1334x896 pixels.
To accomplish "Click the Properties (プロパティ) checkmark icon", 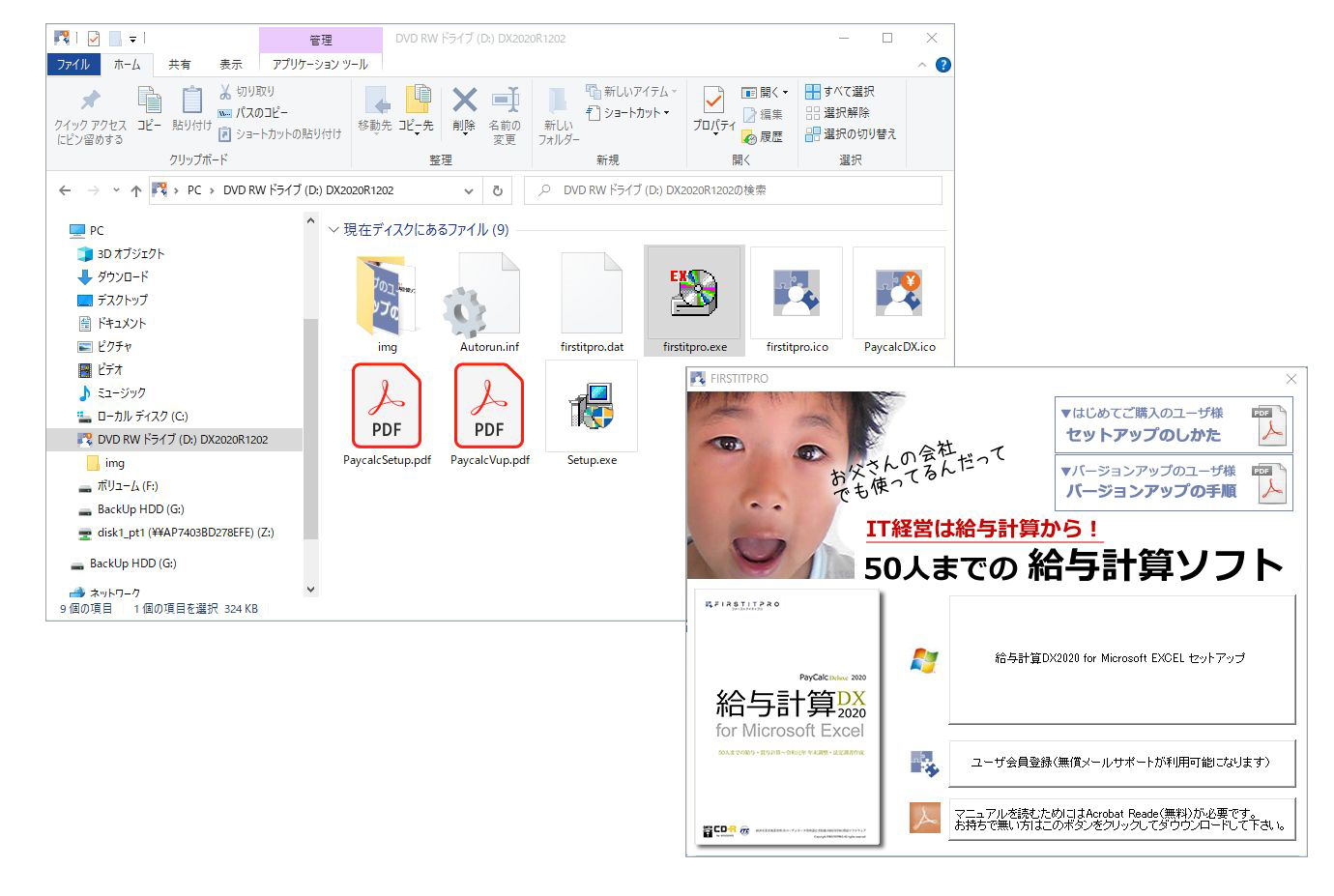I will click(713, 100).
